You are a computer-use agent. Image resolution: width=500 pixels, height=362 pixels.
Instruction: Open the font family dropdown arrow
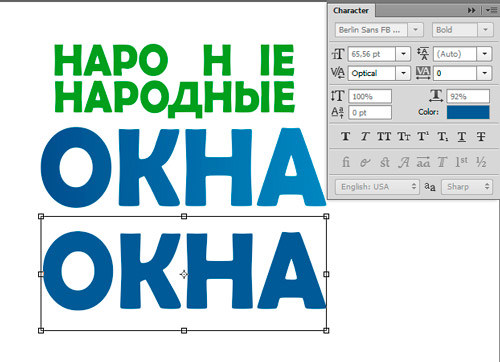[x=415, y=30]
